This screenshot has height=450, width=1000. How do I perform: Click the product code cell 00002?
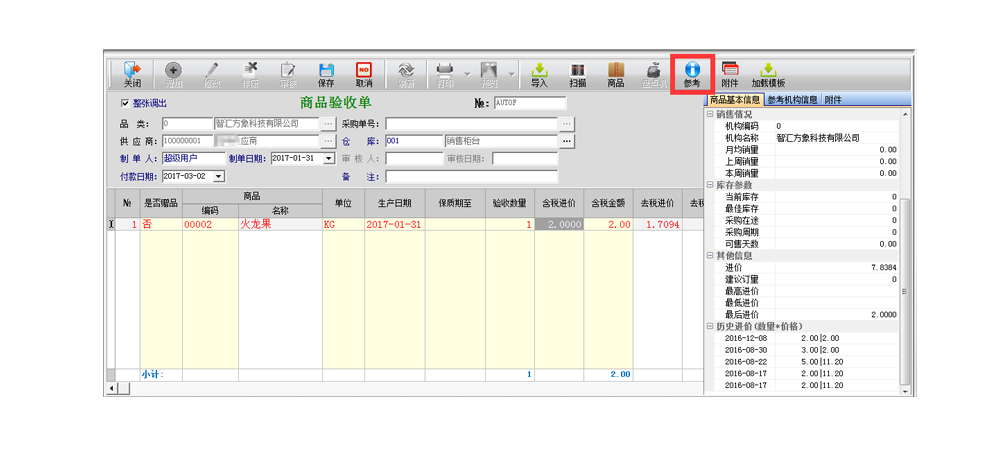tap(210, 224)
